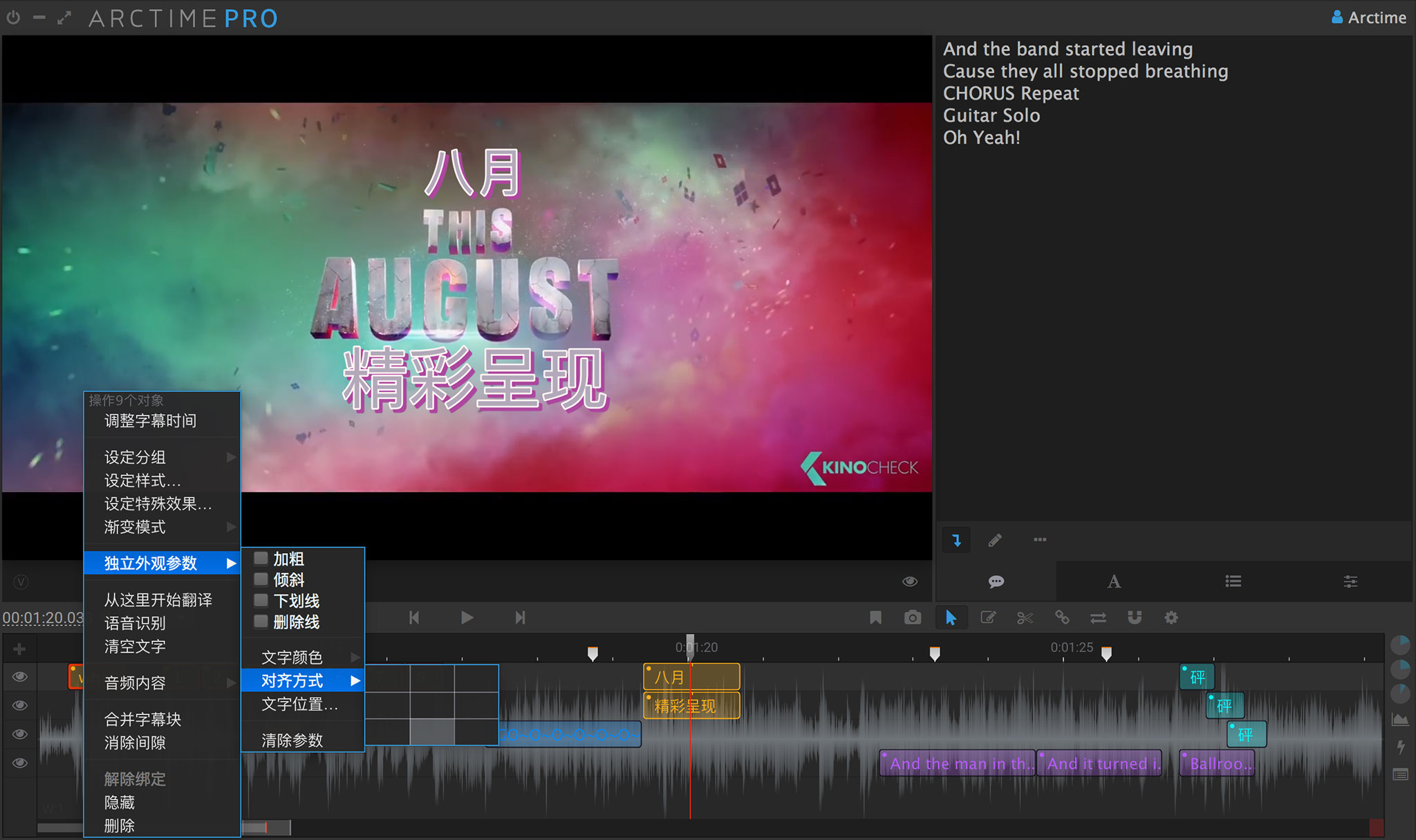The image size is (1416, 840).
Task: Click the plus button to add a track
Action: (x=19, y=648)
